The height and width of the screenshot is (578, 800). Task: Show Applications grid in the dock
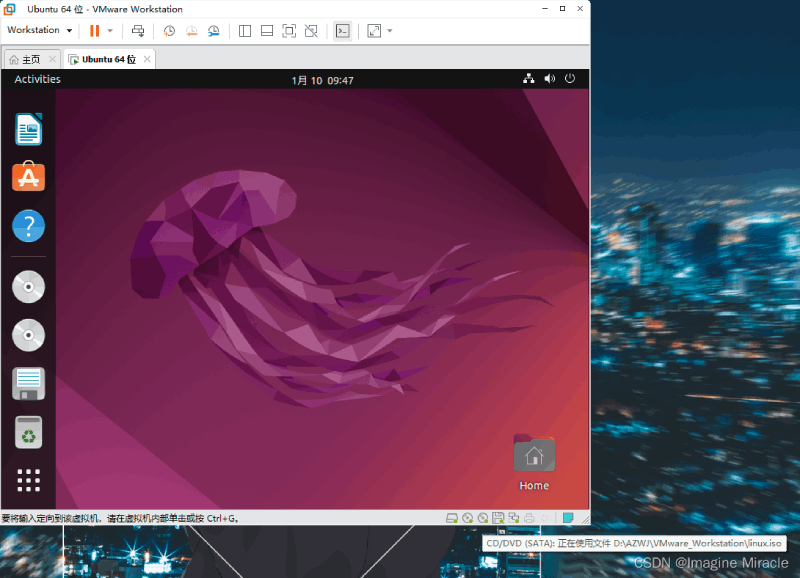tap(29, 480)
